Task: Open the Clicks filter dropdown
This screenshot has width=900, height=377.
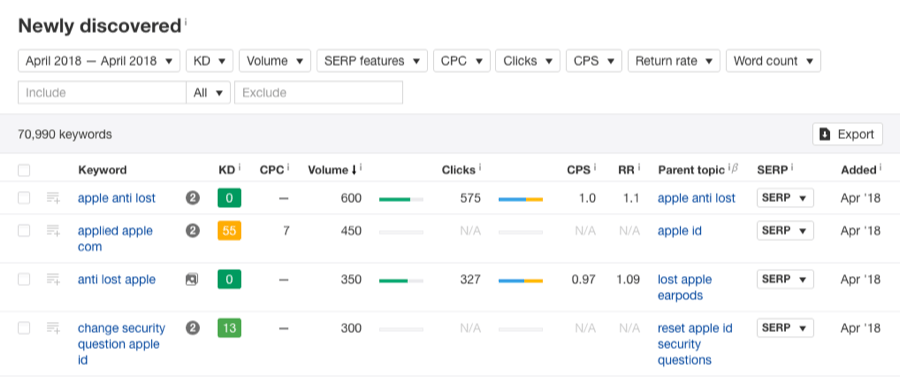Action: pos(528,61)
